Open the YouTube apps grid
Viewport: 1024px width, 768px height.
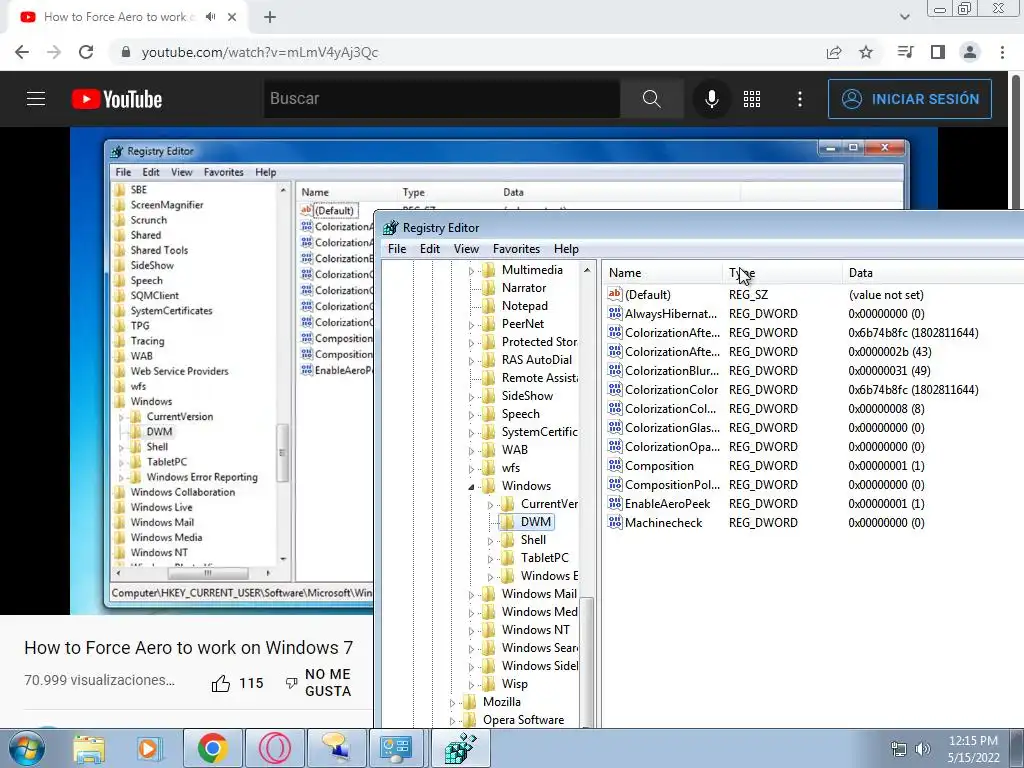pyautogui.click(x=752, y=99)
